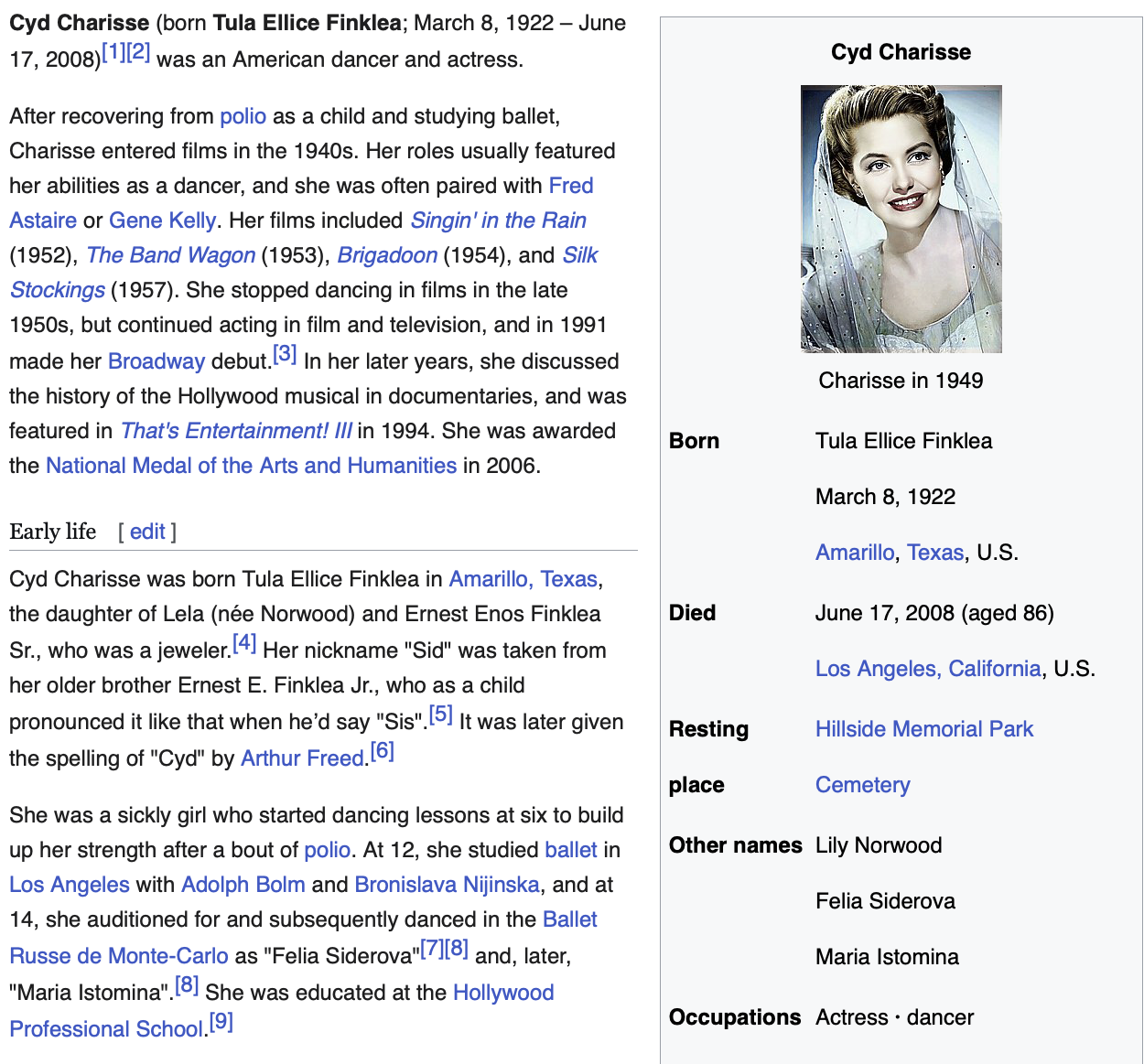Open the Singin' in the Rain film link
Screen dimensions: 1144x1064
coord(498,220)
